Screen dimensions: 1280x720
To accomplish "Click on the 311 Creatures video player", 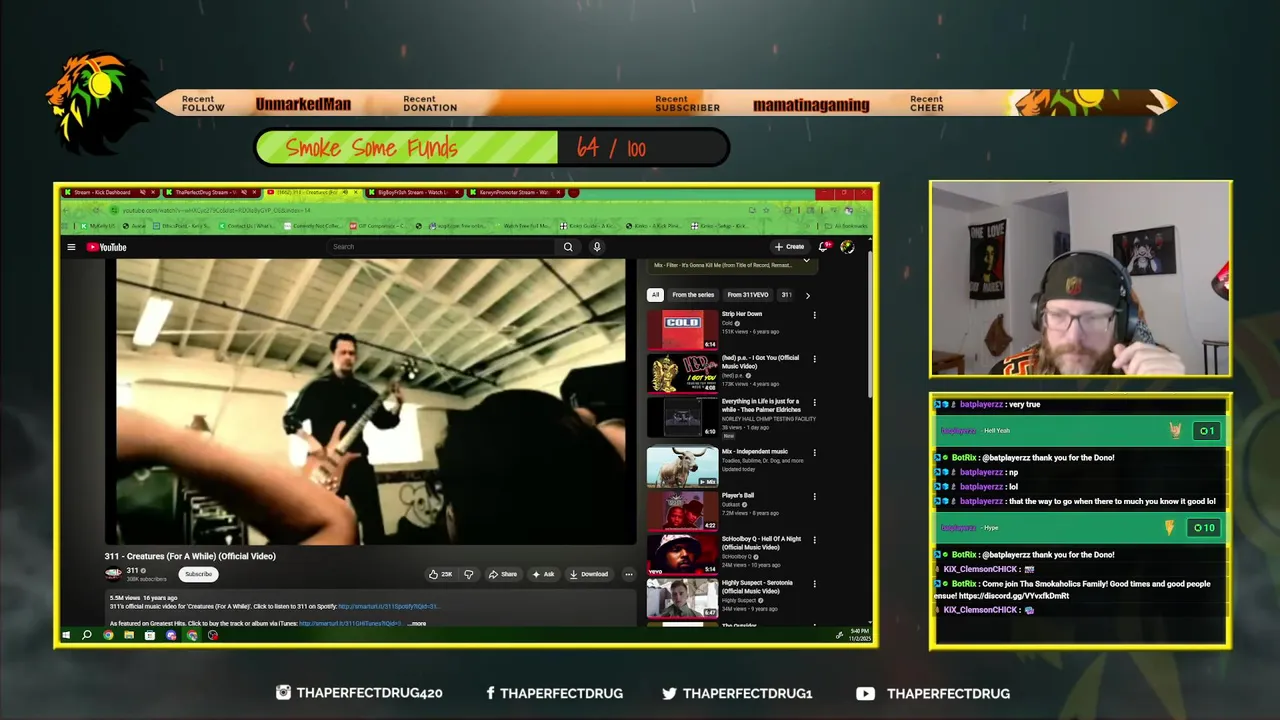I will pyautogui.click(x=370, y=402).
